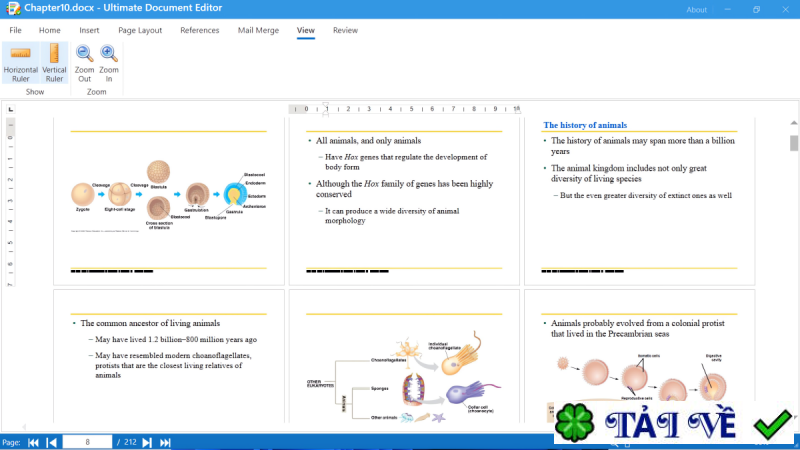Click the About link in title bar
The height and width of the screenshot is (450, 800).
696,10
